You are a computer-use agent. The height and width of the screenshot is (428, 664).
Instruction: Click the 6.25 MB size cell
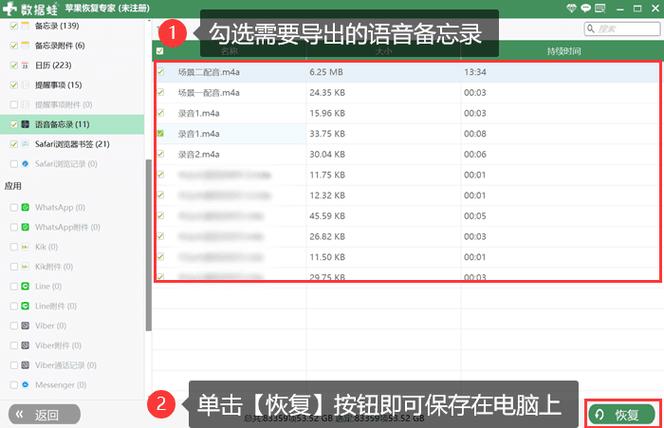pyautogui.click(x=326, y=72)
